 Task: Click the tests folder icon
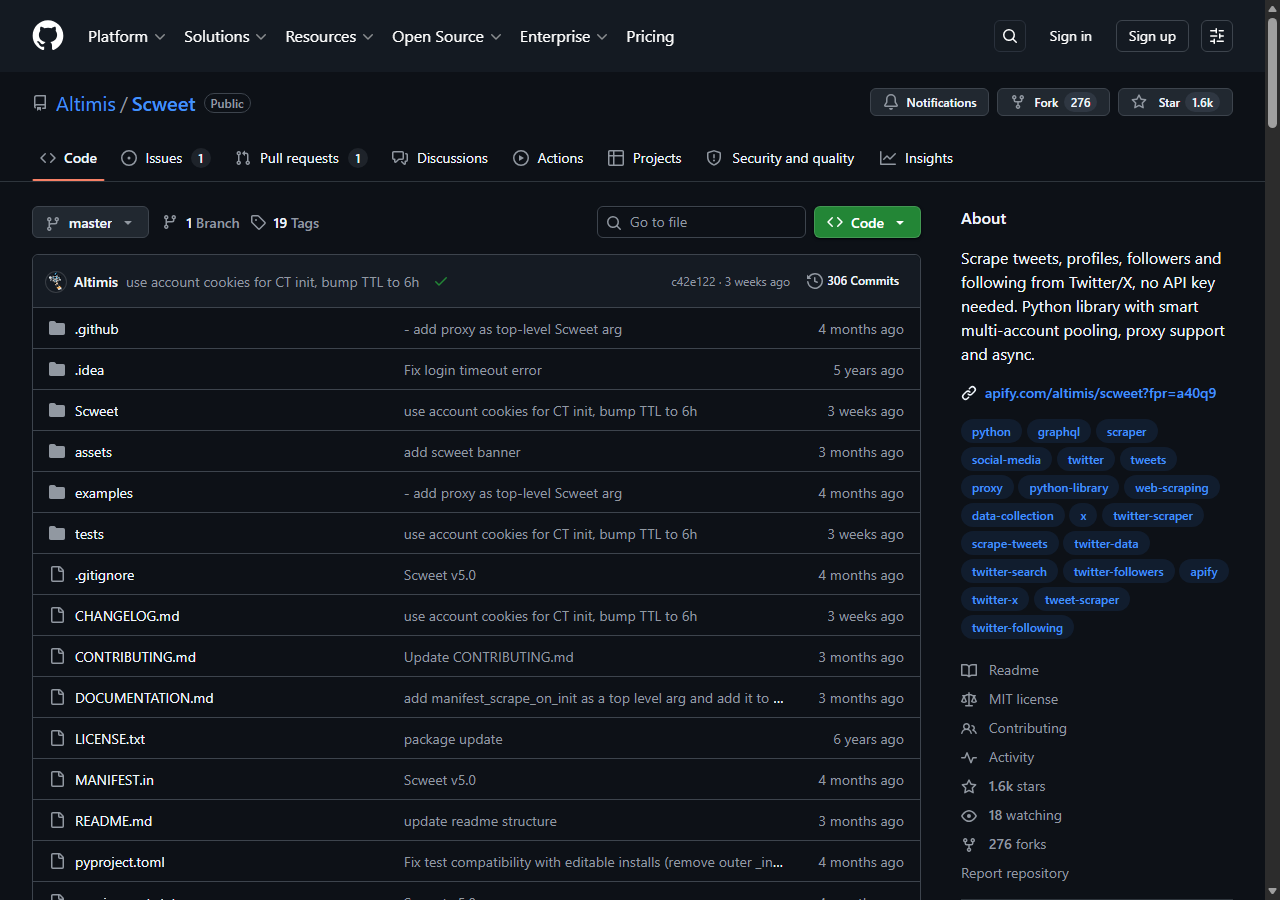point(57,534)
